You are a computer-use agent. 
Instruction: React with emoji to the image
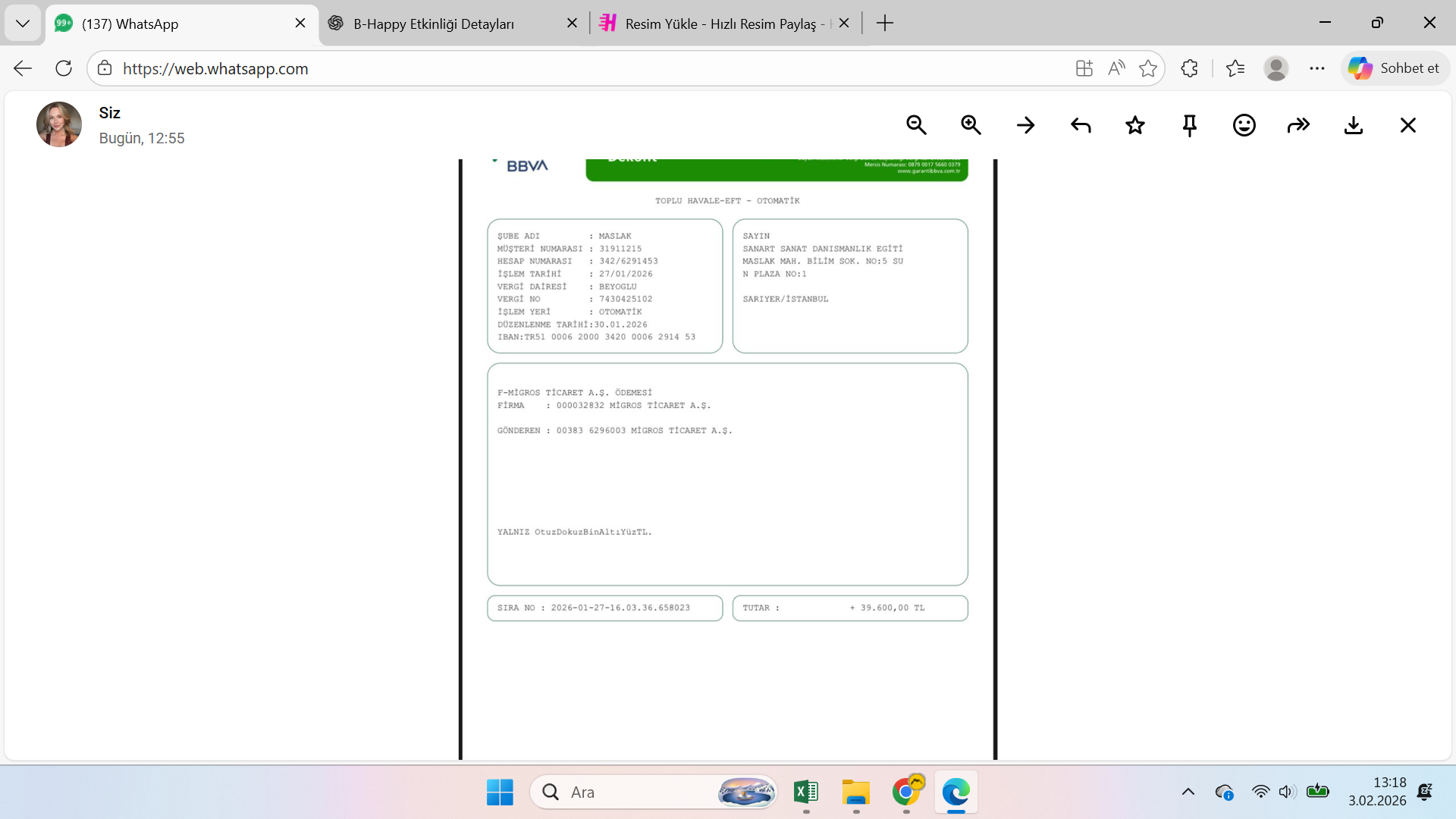coord(1244,125)
